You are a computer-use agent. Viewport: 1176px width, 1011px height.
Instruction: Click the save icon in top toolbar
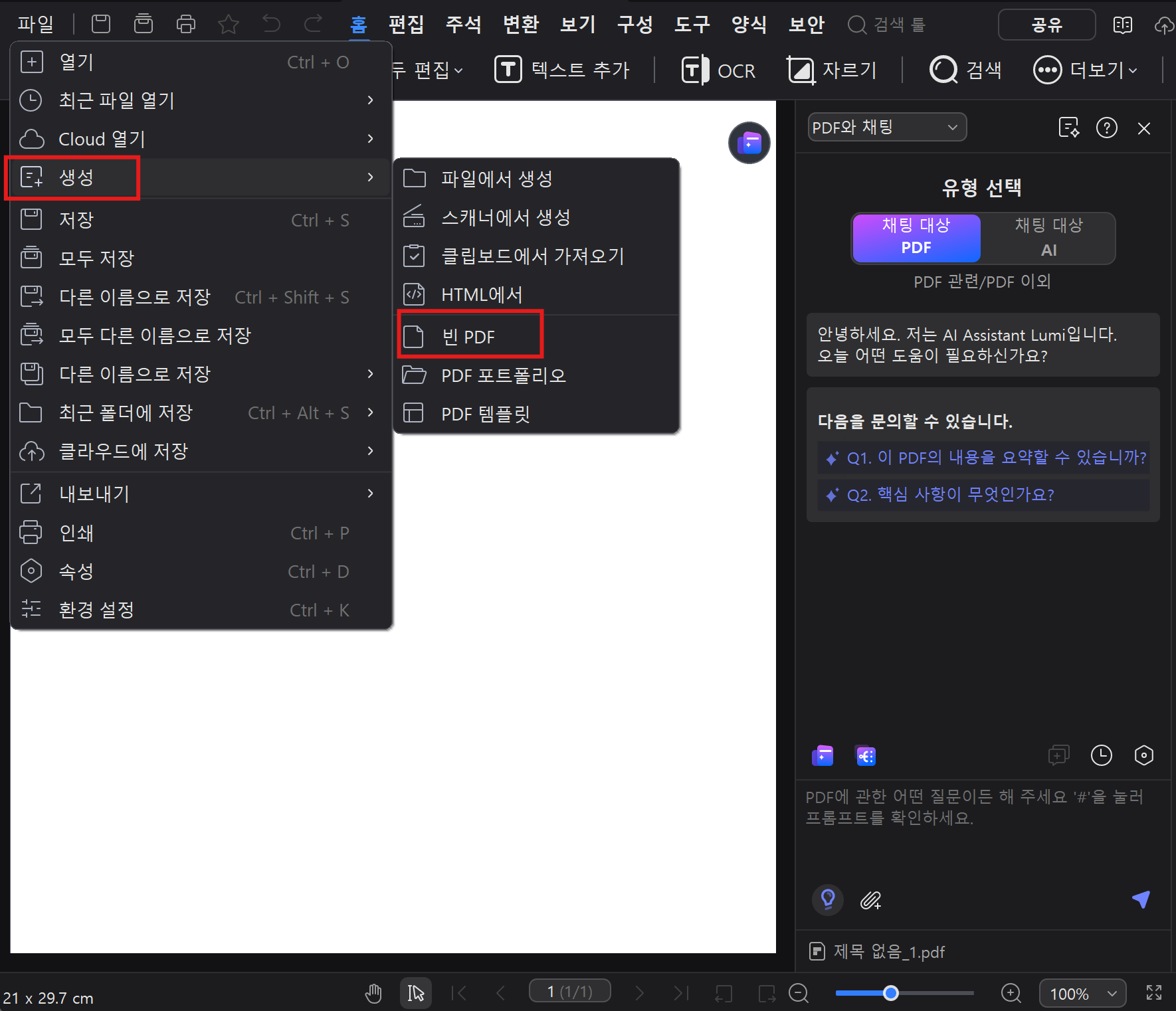[x=101, y=24]
